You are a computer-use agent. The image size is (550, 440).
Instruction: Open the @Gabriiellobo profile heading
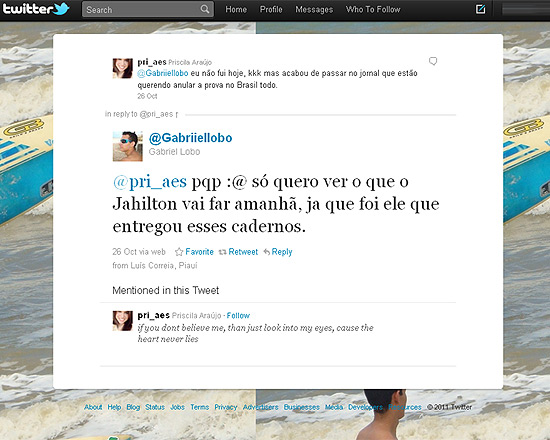[190, 138]
